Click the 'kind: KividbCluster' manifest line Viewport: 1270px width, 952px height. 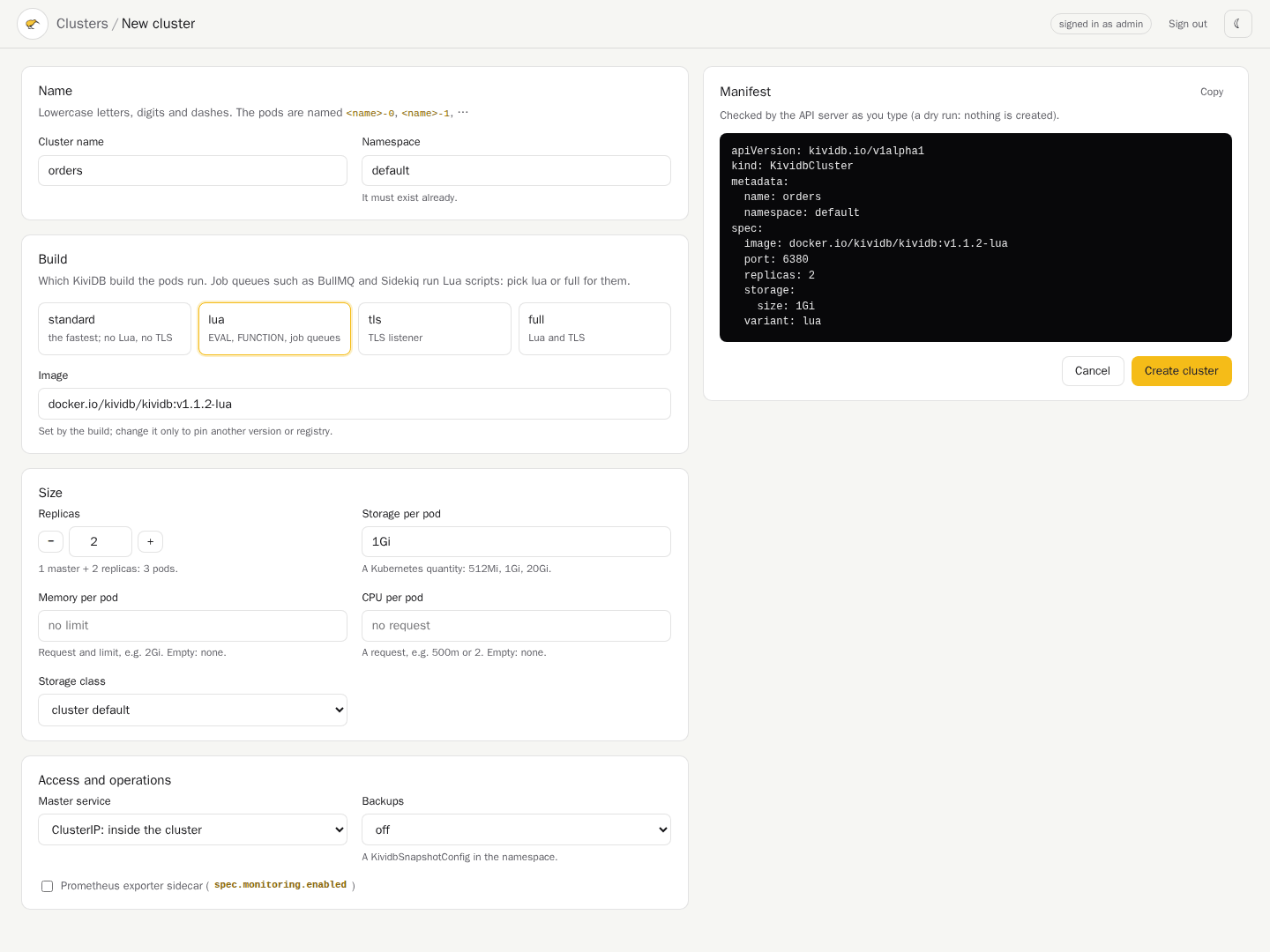click(x=792, y=166)
